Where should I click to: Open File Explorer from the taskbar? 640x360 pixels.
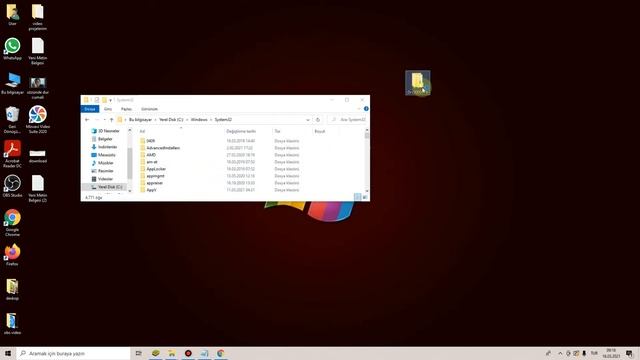click(x=172, y=353)
